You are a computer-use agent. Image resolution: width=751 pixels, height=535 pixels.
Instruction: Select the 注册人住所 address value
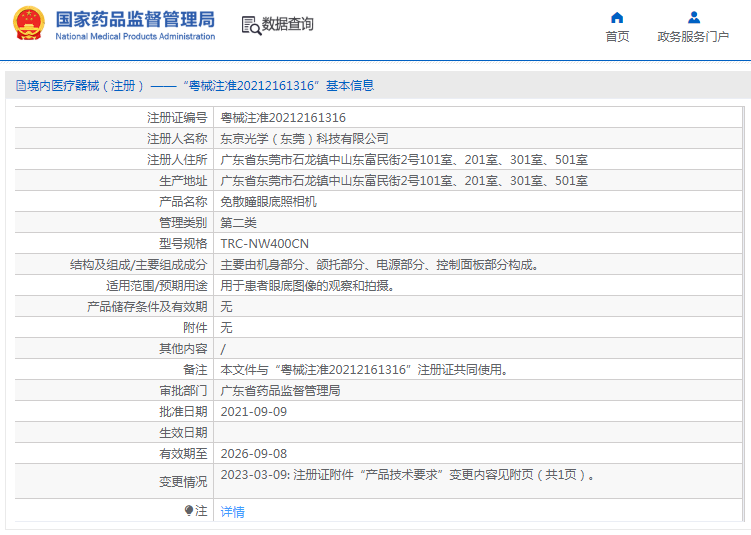point(404,159)
